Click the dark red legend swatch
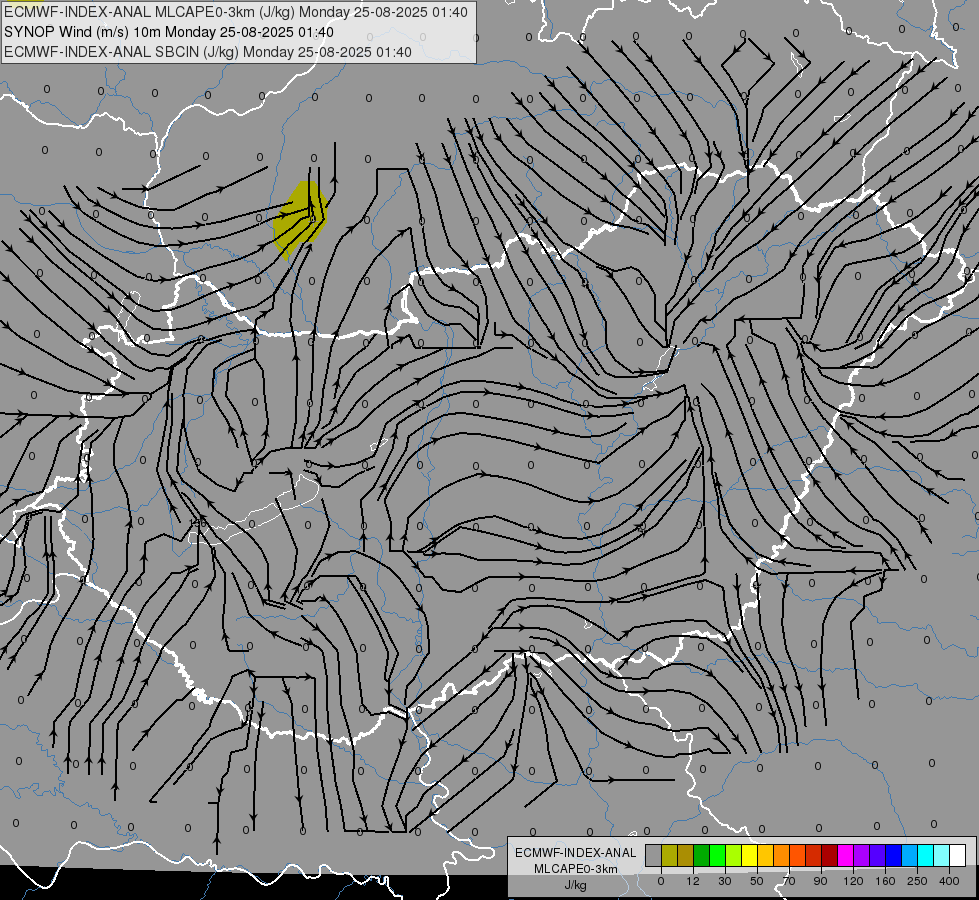 [830, 855]
